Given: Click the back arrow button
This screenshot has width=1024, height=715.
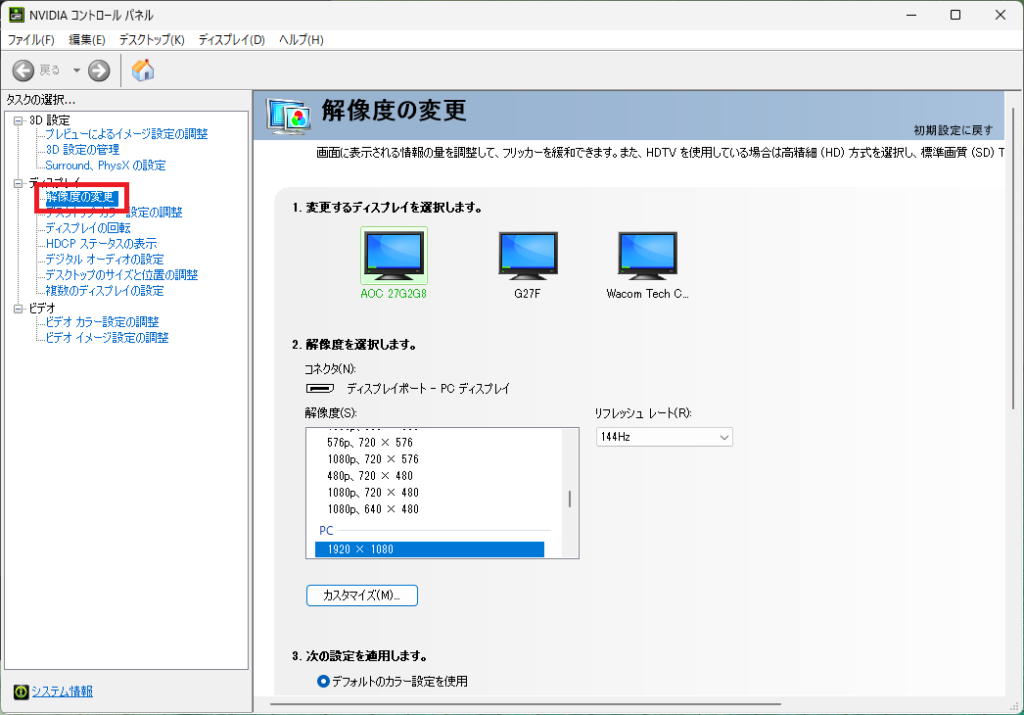Looking at the screenshot, I should click(x=24, y=70).
